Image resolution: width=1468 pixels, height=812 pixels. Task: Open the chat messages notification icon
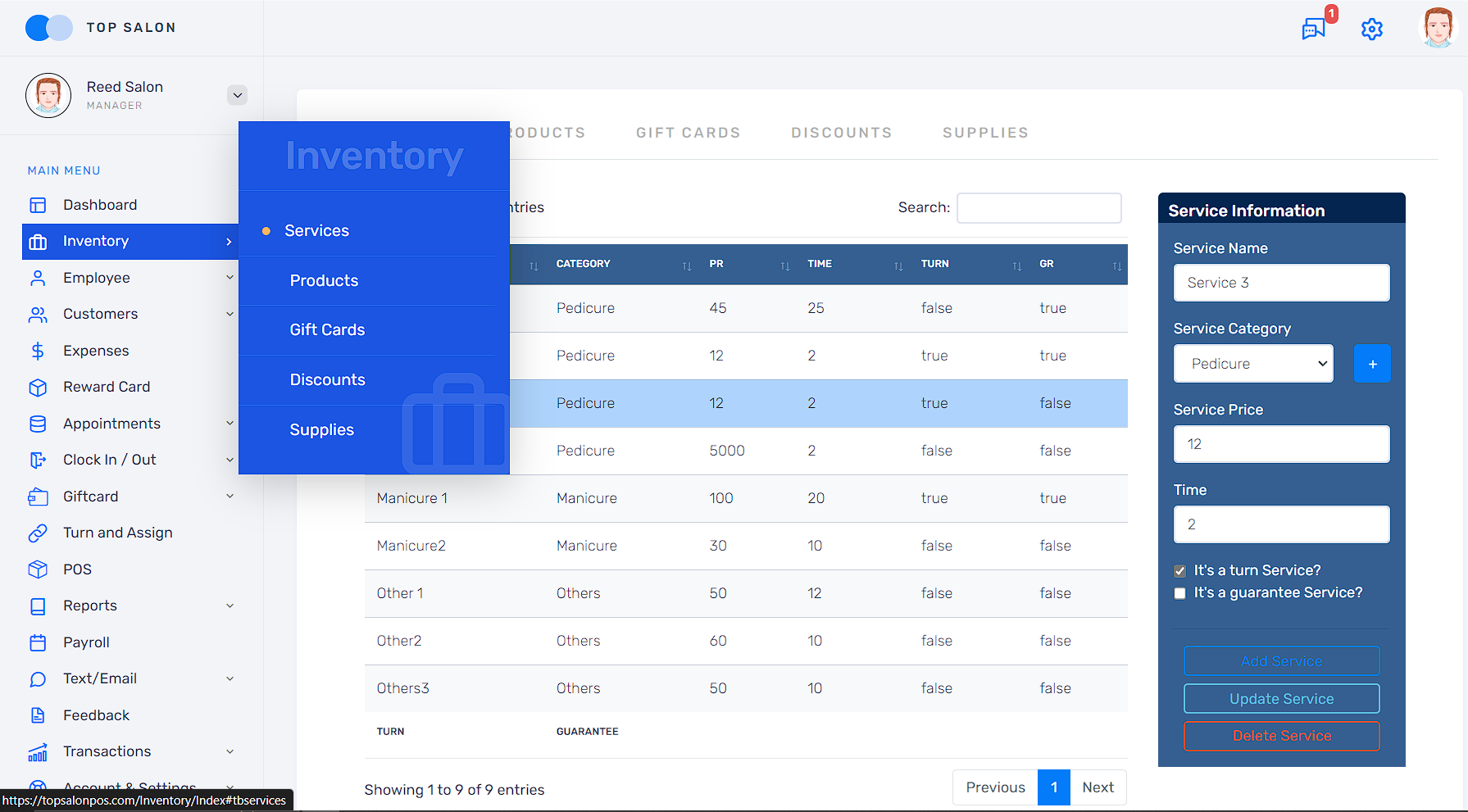(1314, 29)
